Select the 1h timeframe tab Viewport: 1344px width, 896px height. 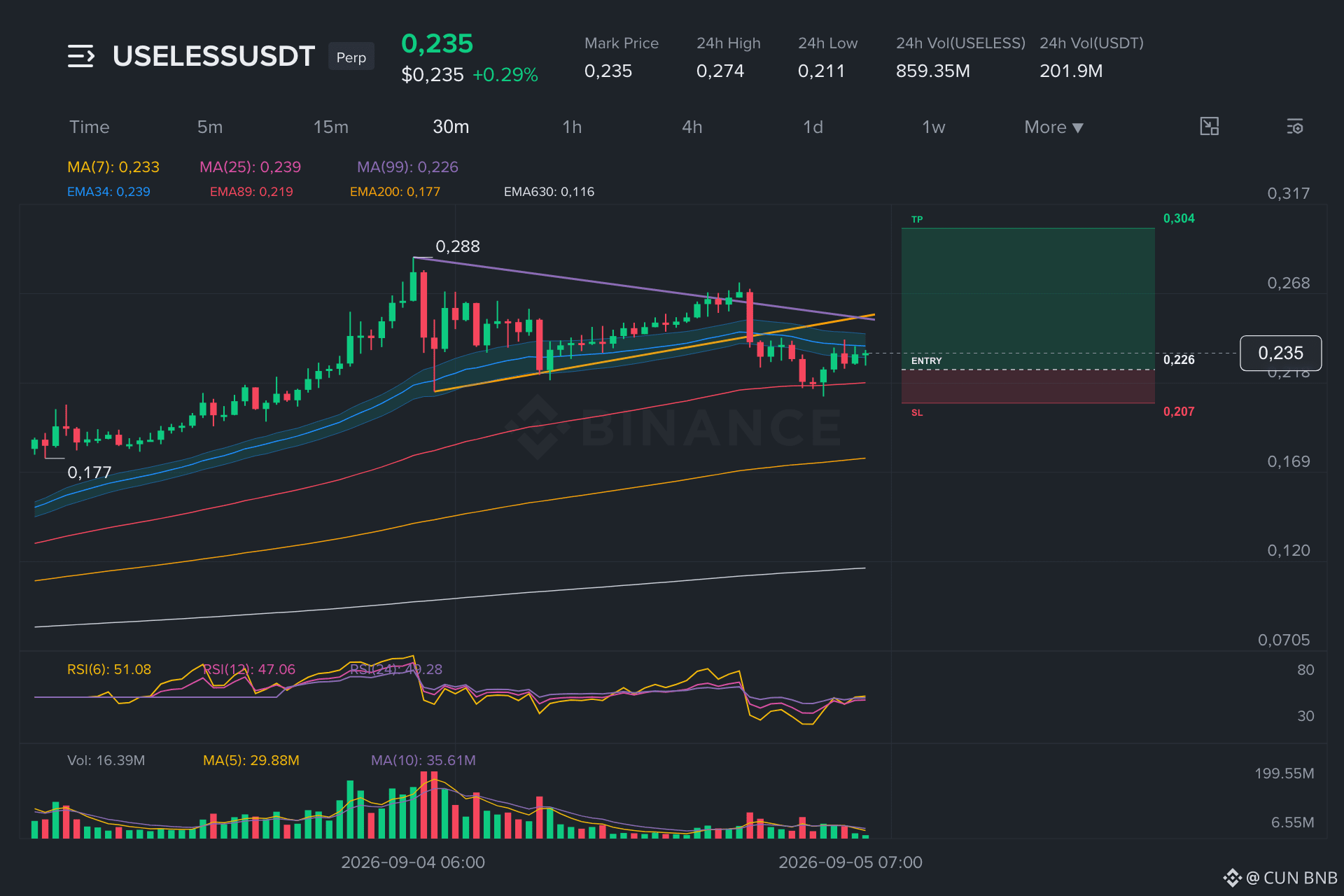[572, 127]
